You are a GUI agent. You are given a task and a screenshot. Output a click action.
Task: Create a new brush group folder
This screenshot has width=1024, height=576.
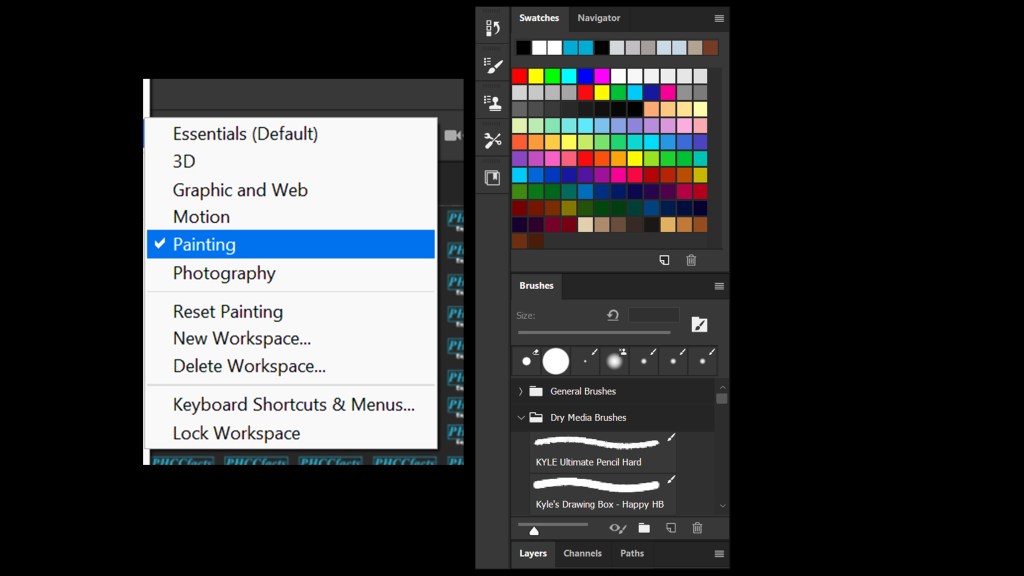click(x=644, y=528)
